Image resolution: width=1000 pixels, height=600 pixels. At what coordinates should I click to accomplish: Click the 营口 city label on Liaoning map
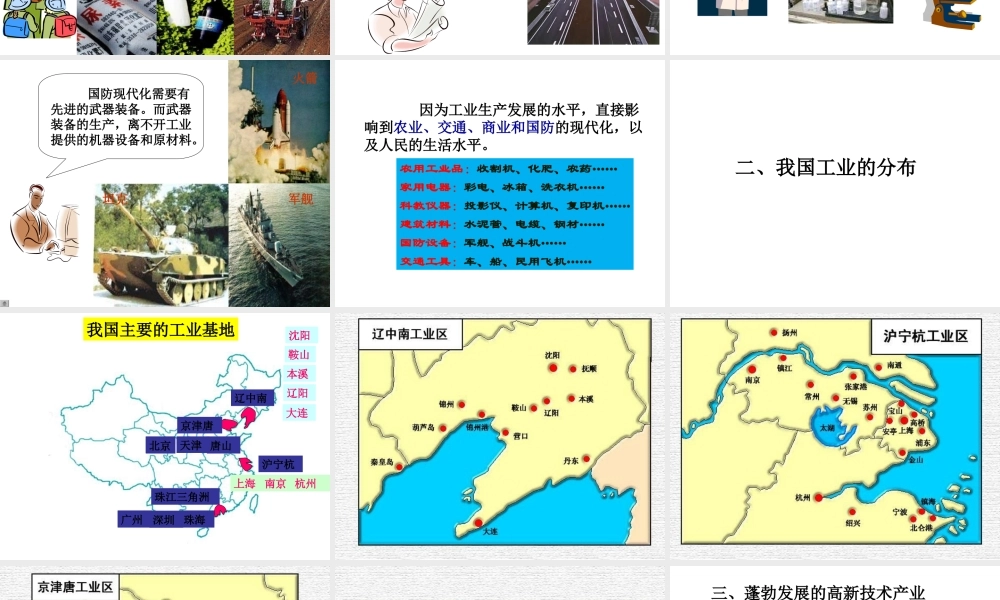[520, 436]
